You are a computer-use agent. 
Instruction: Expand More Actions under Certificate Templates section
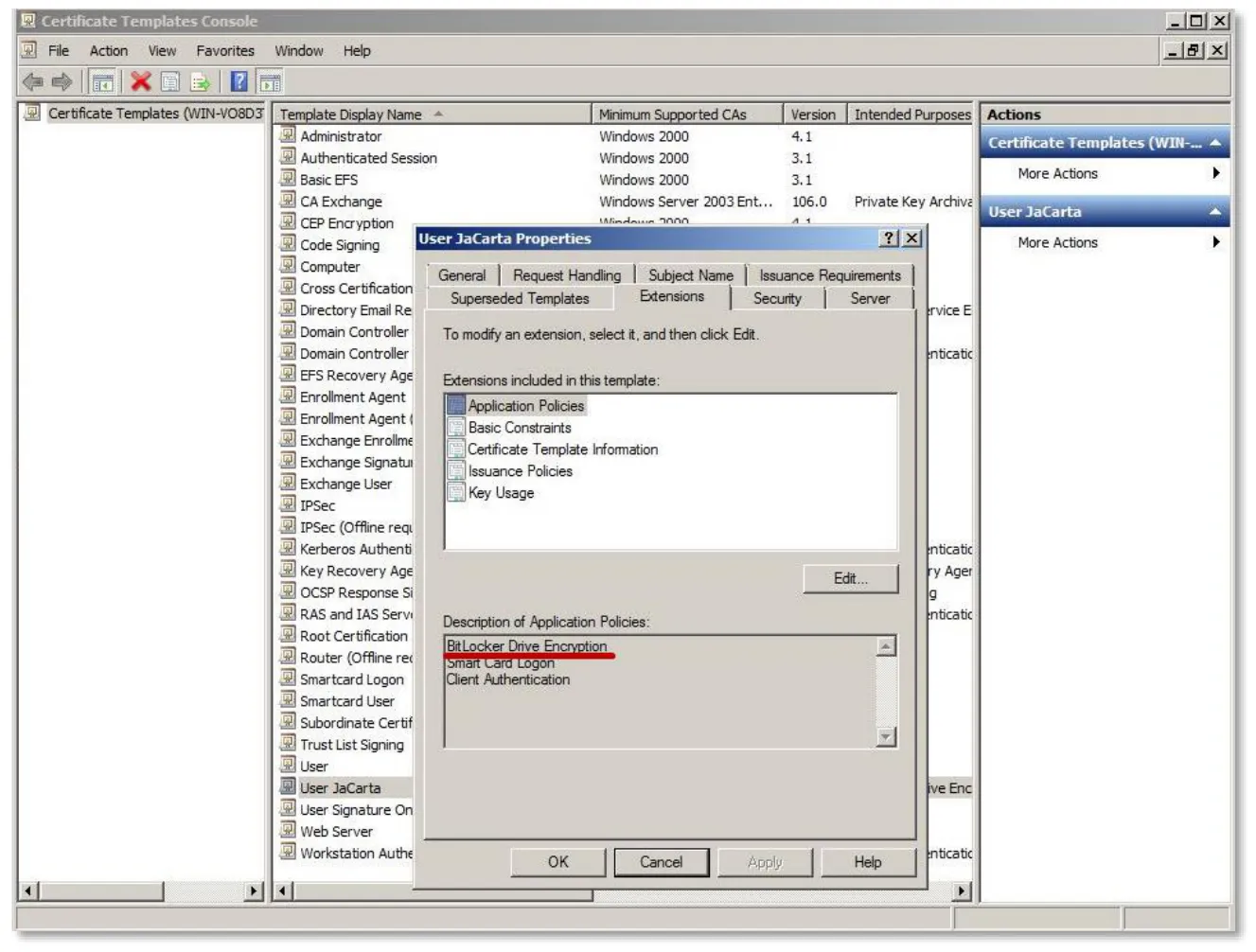[x=1105, y=173]
